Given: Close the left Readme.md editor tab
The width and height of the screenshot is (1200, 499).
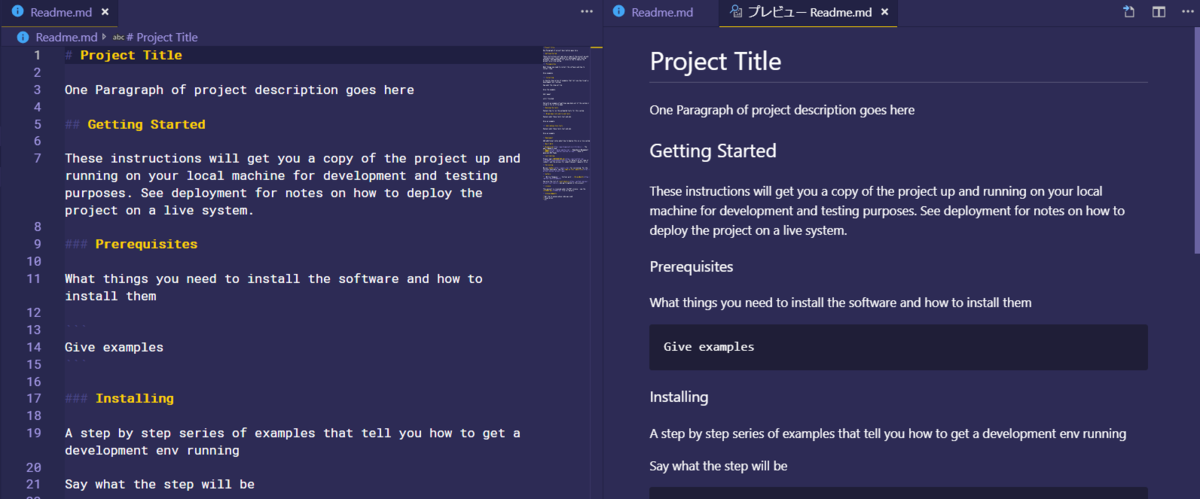Looking at the screenshot, I should click(104, 12).
